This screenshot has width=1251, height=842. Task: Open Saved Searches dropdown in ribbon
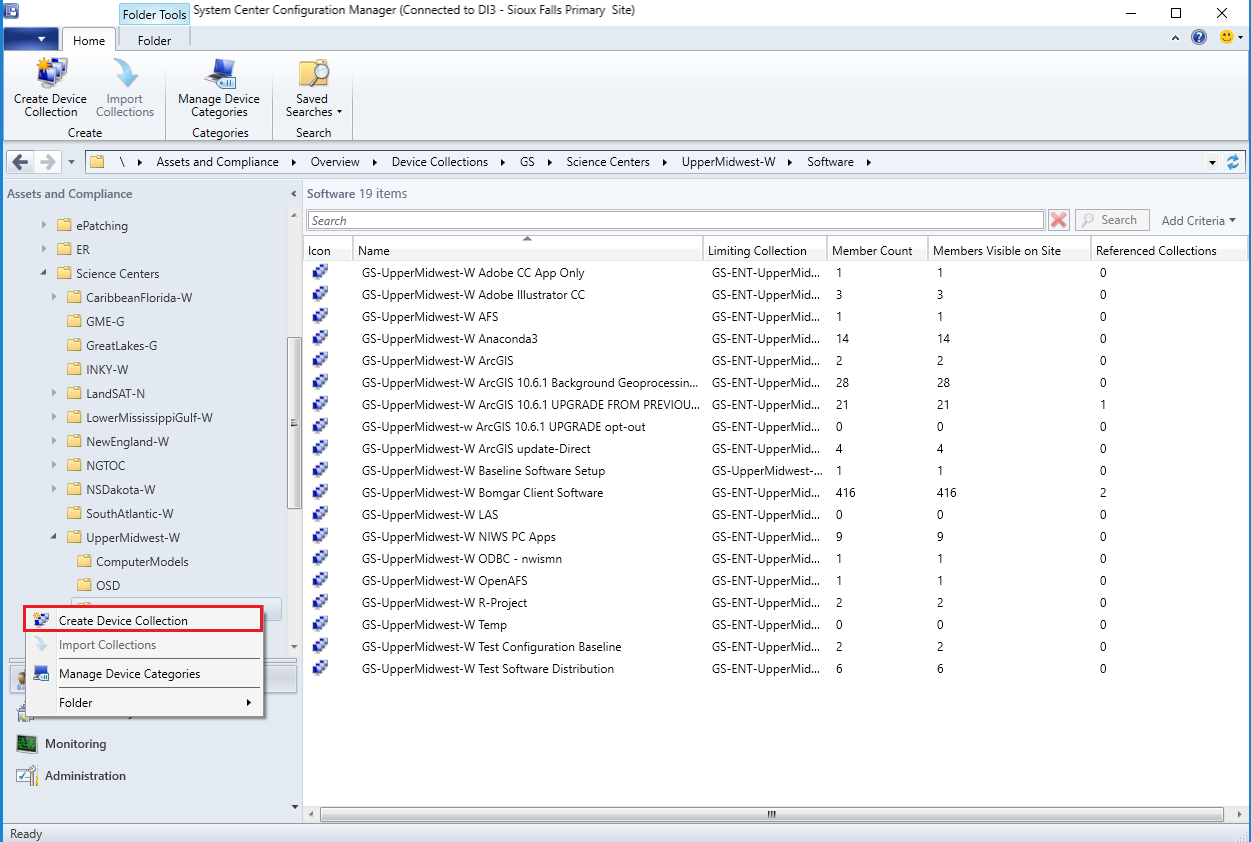[313, 88]
